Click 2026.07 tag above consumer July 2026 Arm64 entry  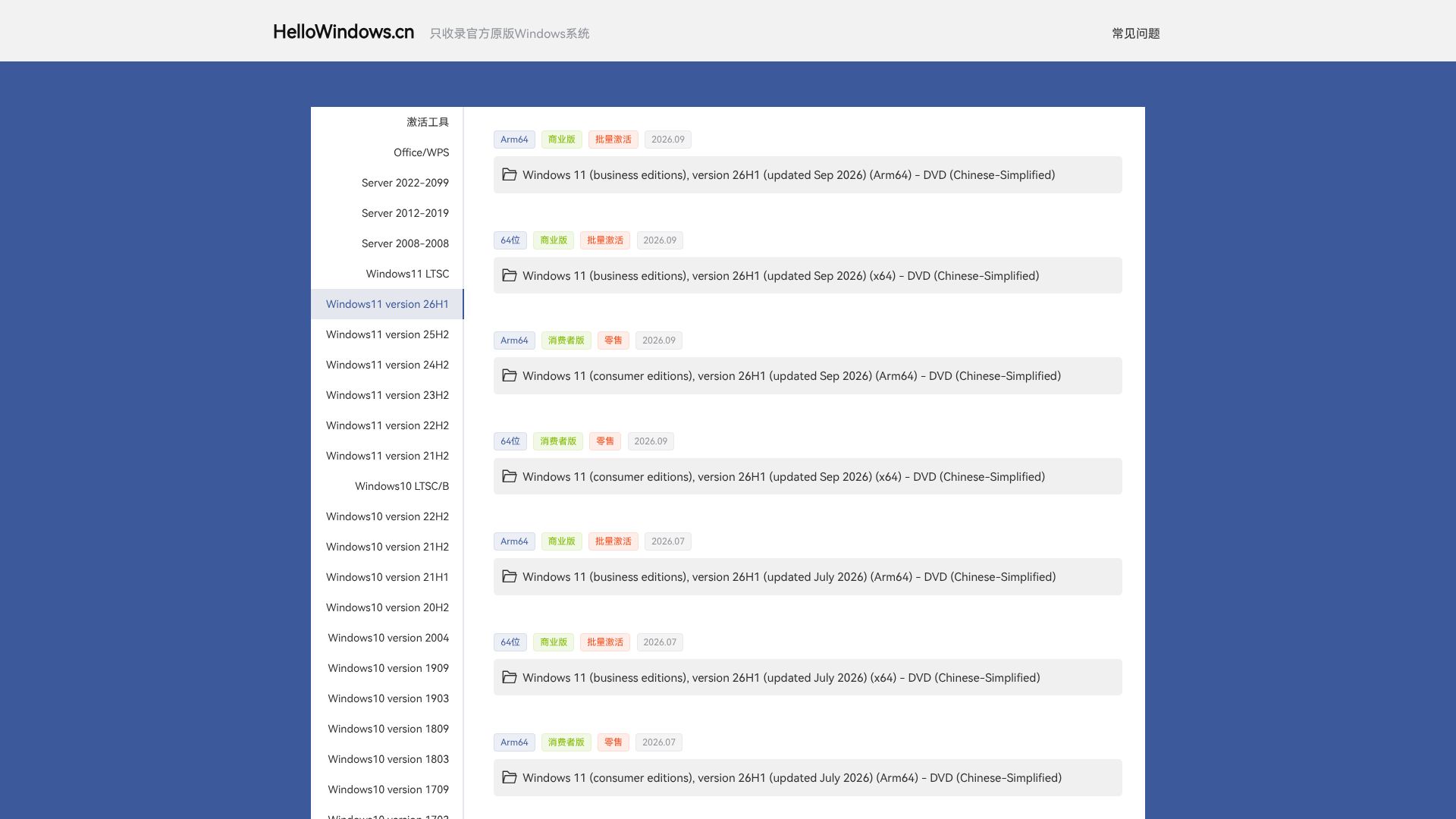point(659,742)
